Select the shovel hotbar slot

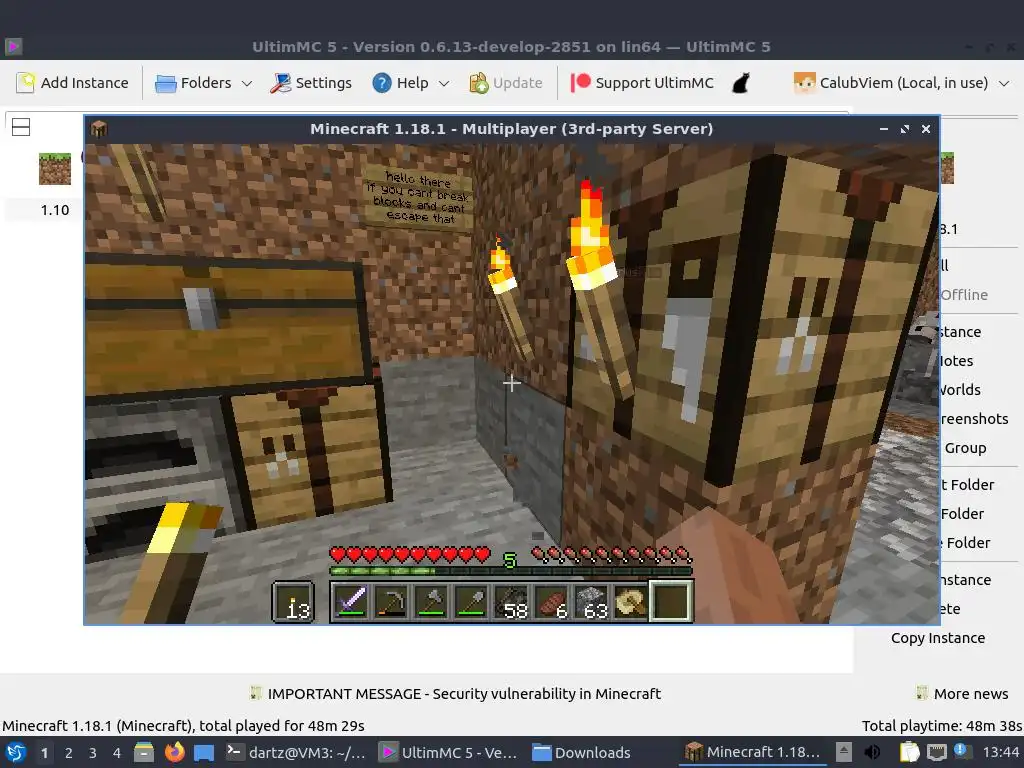470,601
